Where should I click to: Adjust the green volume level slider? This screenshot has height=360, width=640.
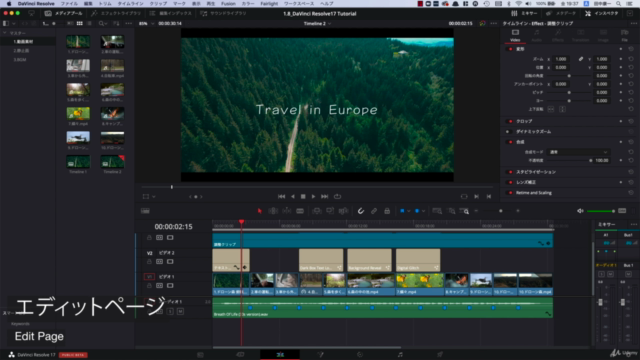coord(601,211)
